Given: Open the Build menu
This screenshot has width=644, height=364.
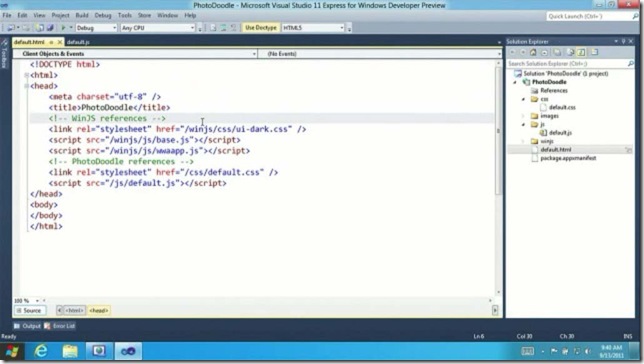Looking at the screenshot, I should 82,15.
